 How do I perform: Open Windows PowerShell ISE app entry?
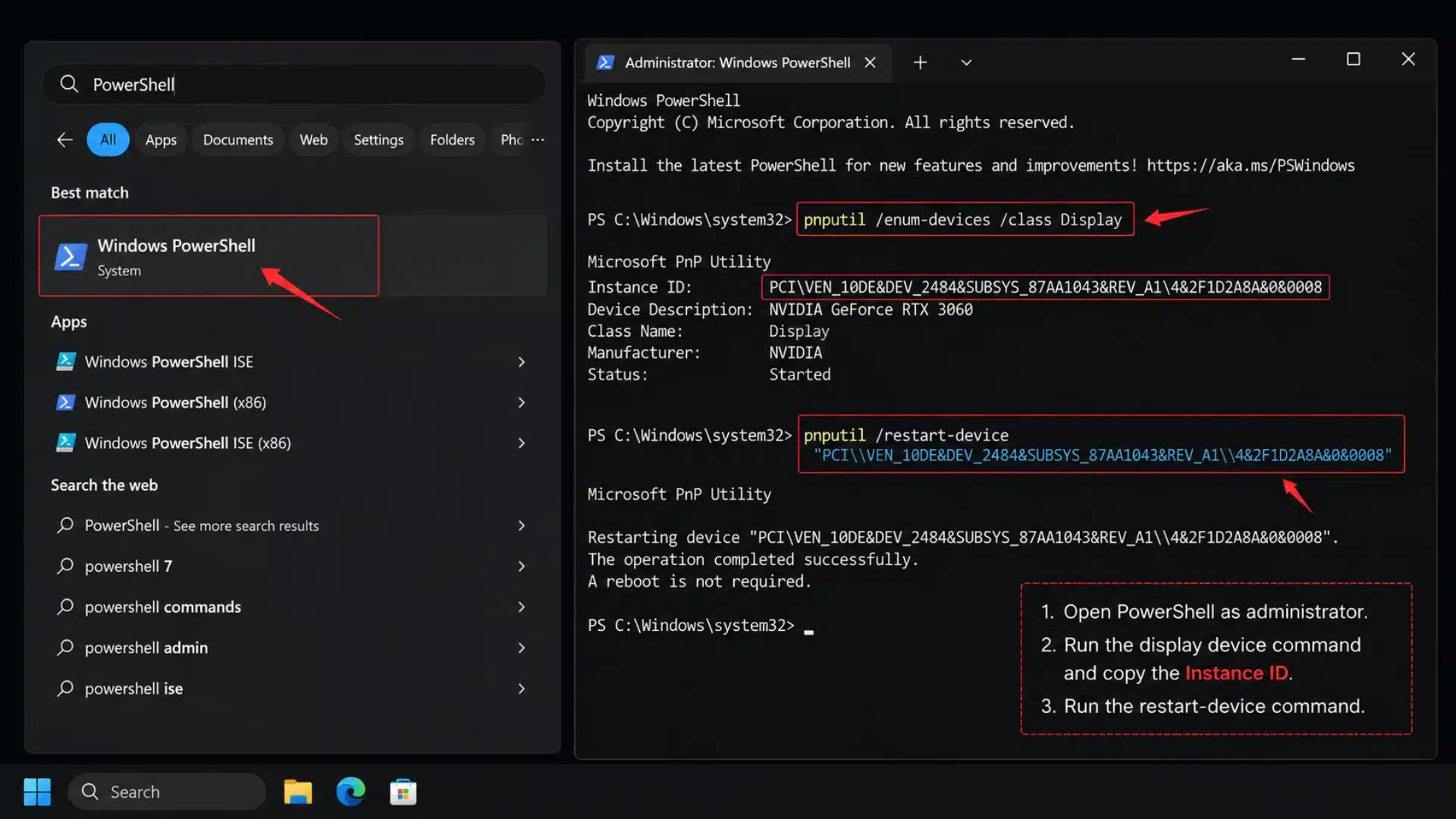(292, 362)
